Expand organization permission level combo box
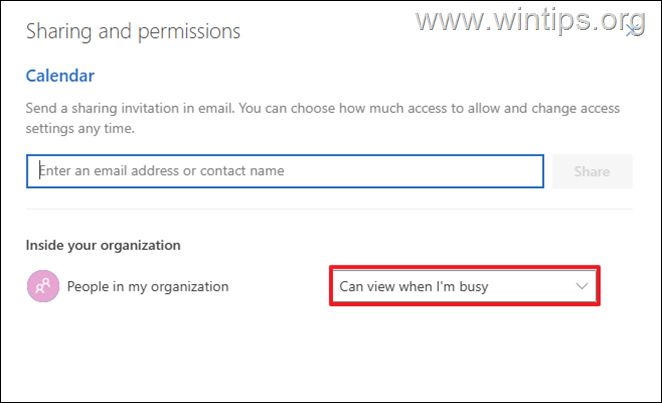 tap(464, 286)
